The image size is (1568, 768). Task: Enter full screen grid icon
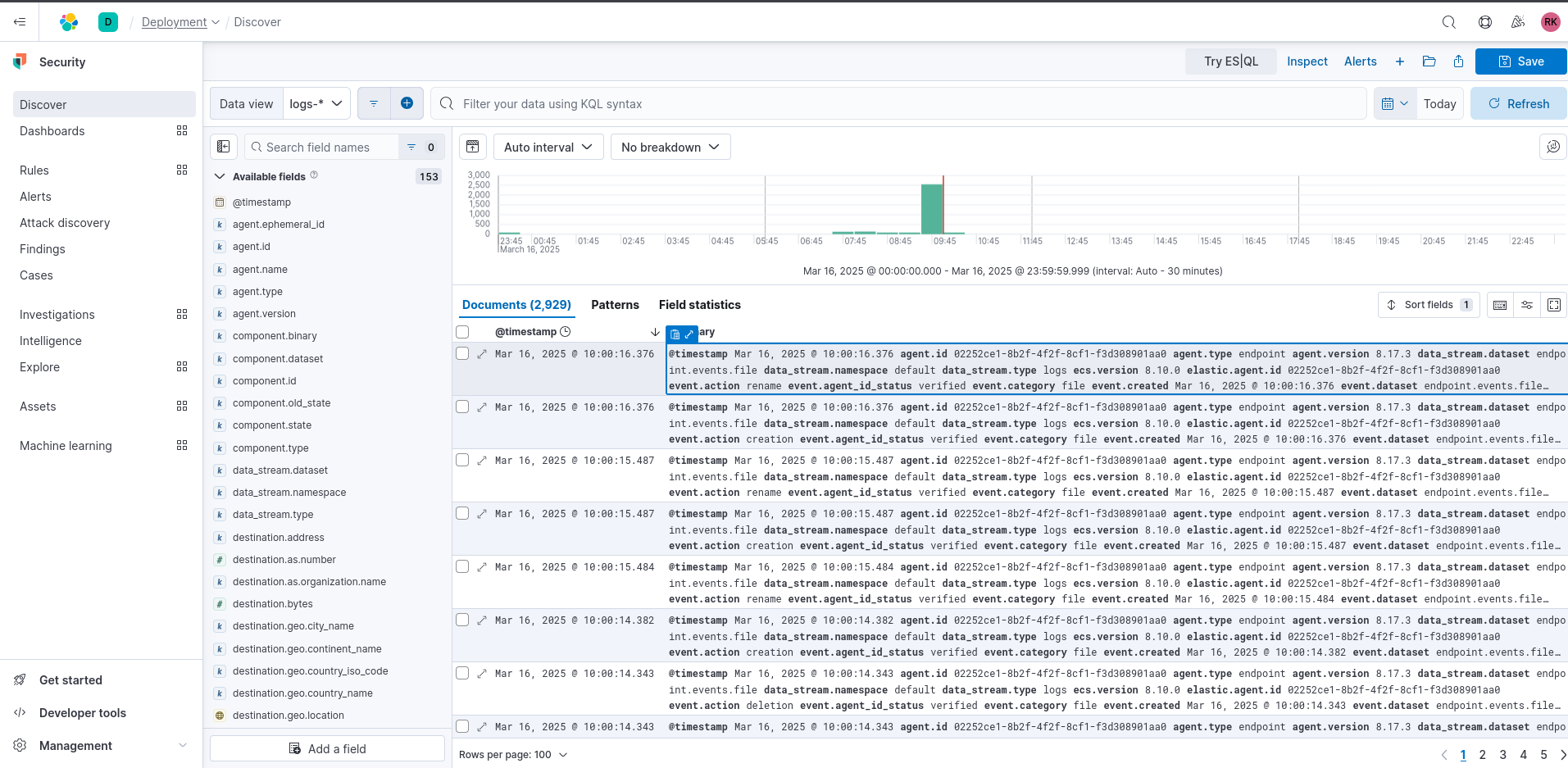coord(1554,305)
